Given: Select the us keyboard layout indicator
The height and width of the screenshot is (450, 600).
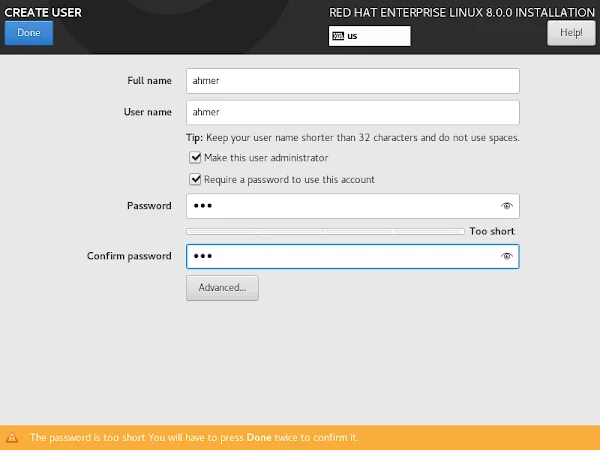Looking at the screenshot, I should click(369, 36).
